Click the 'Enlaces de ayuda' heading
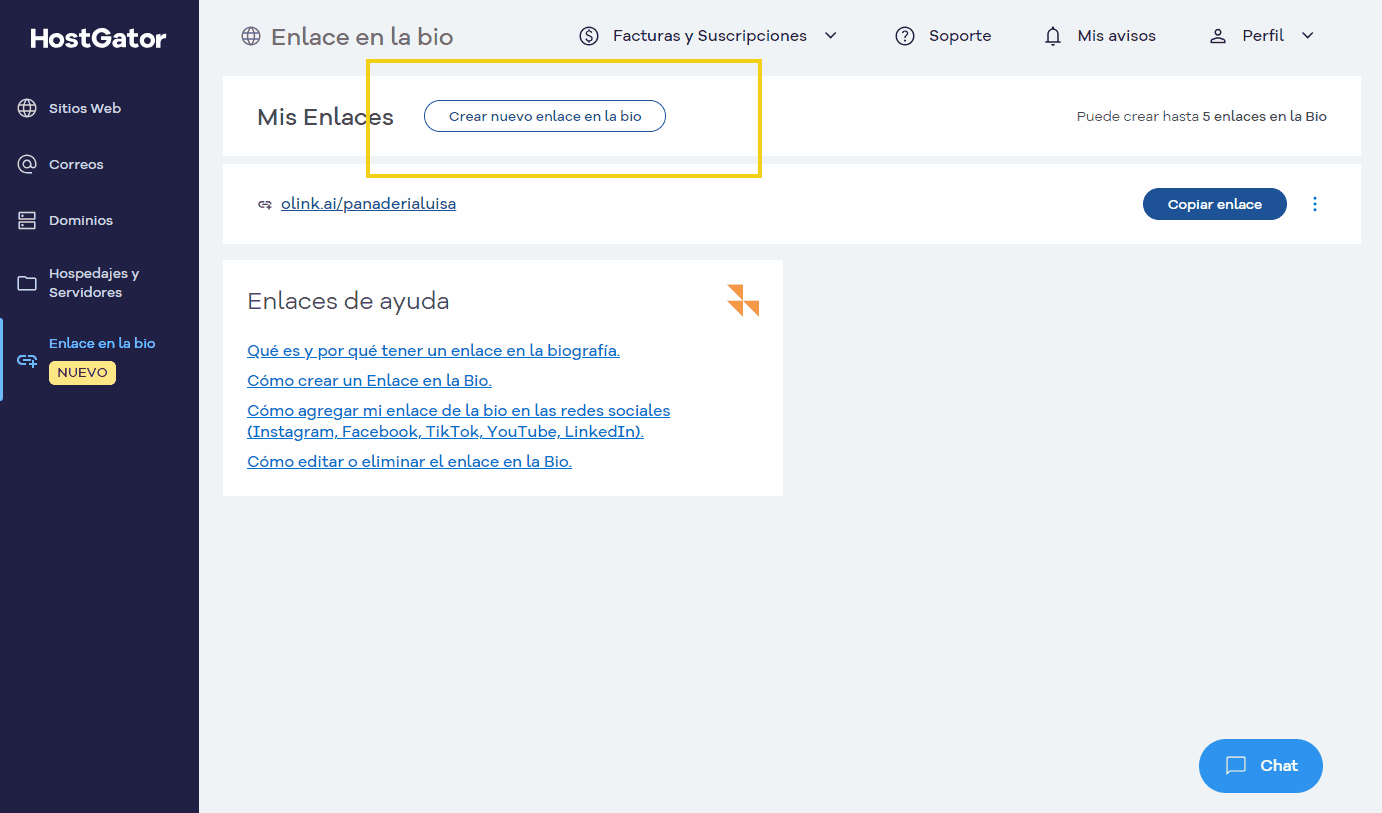This screenshot has width=1382, height=813. 348,301
